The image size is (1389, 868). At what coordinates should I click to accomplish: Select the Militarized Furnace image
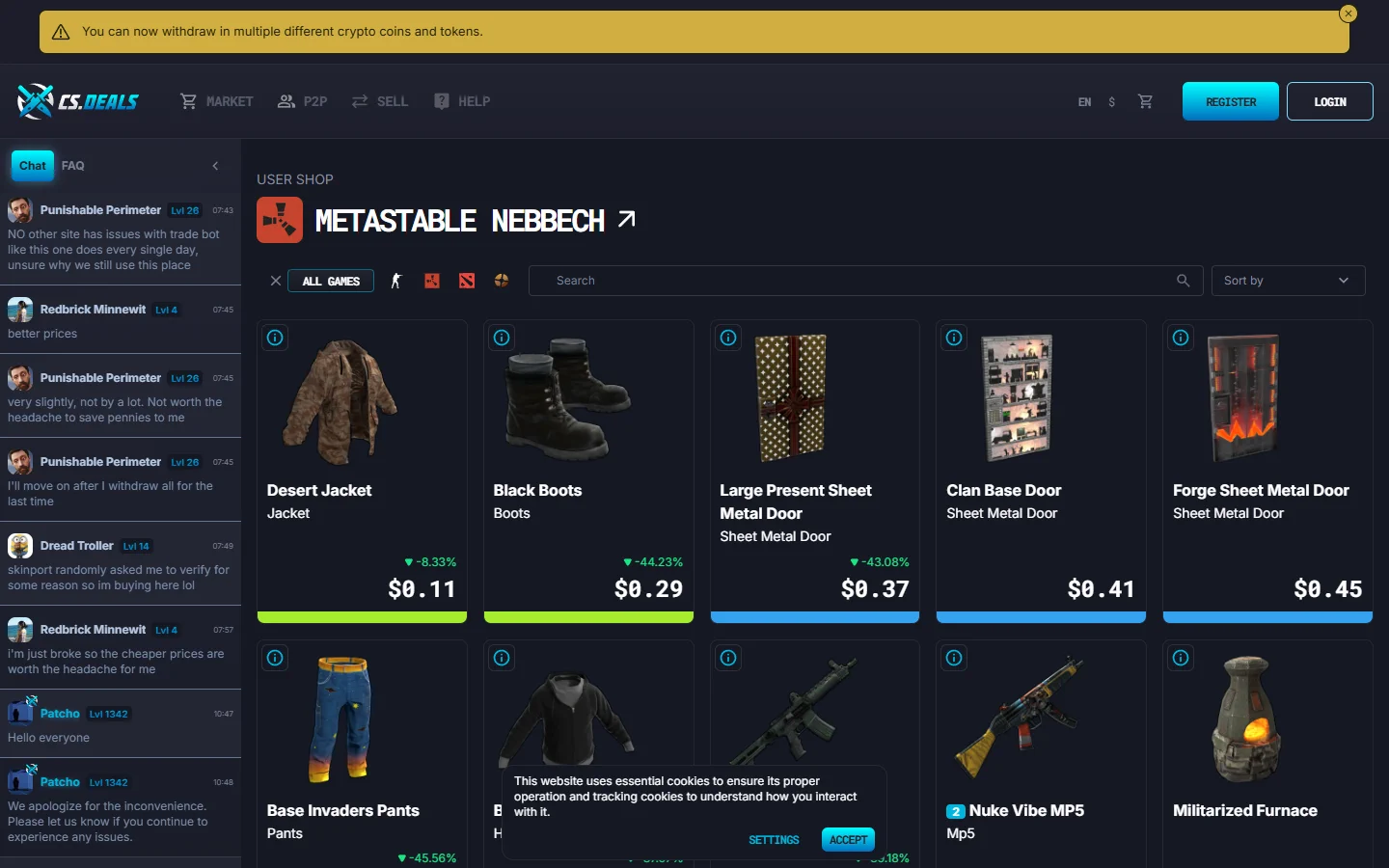click(x=1246, y=719)
